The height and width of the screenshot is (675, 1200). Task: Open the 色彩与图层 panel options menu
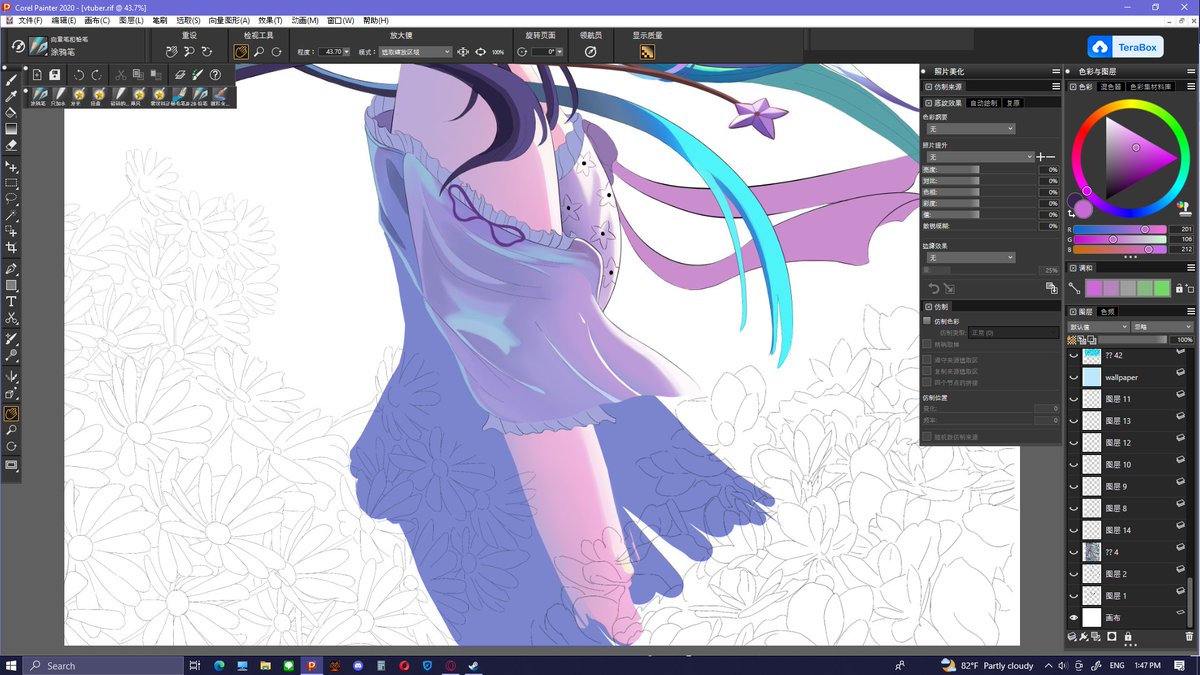(x=1190, y=72)
